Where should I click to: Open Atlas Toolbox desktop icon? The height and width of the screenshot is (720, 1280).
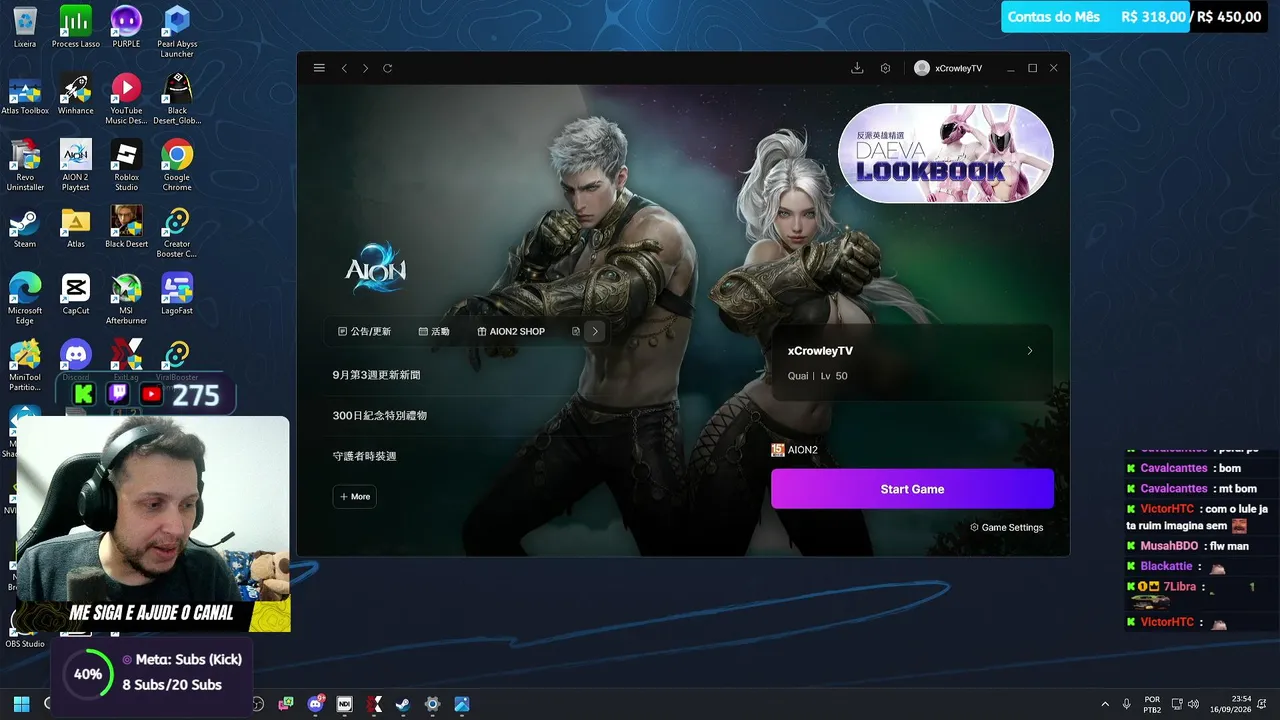pos(25,95)
